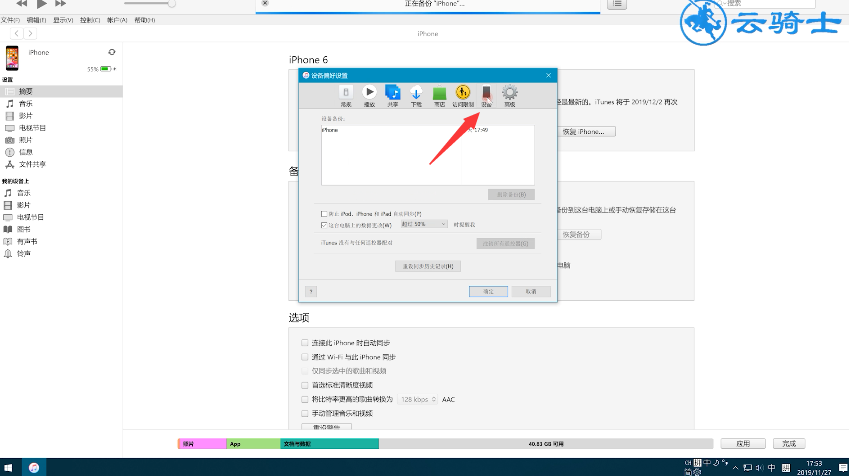Click the iTunes icon in the taskbar
Image resolution: width=849 pixels, height=476 pixels.
pyautogui.click(x=34, y=467)
